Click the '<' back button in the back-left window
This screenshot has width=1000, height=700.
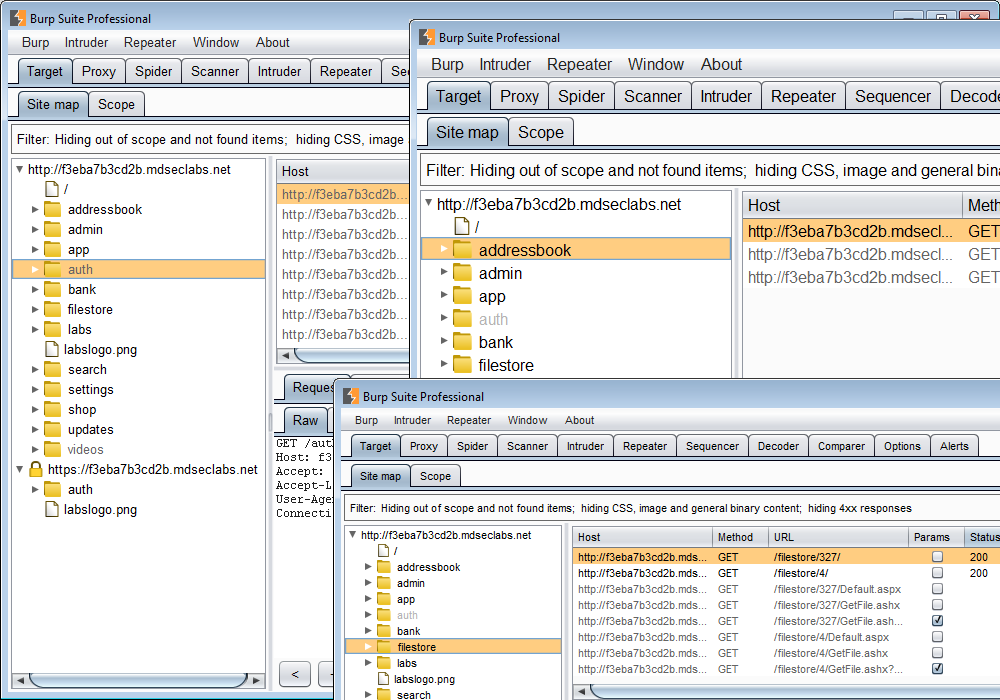pos(295,674)
